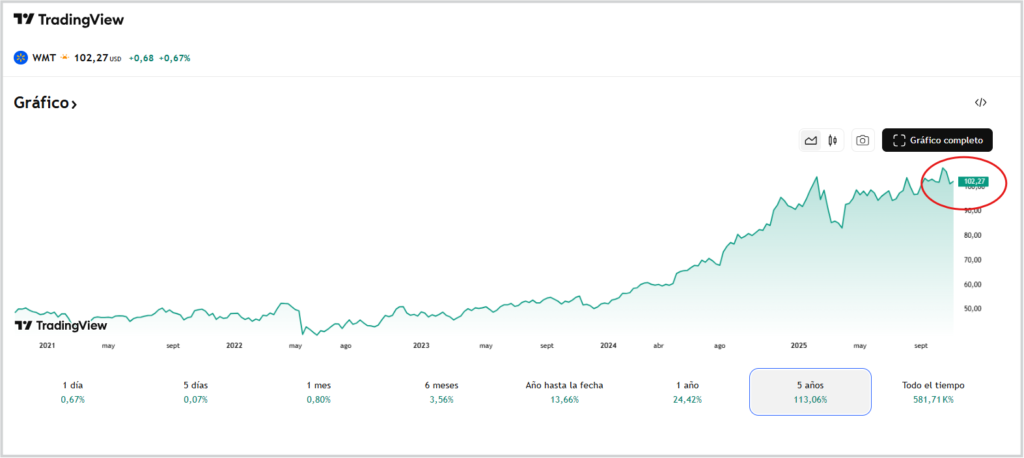
Task: Choose the 6 meses range
Action: tap(439, 391)
